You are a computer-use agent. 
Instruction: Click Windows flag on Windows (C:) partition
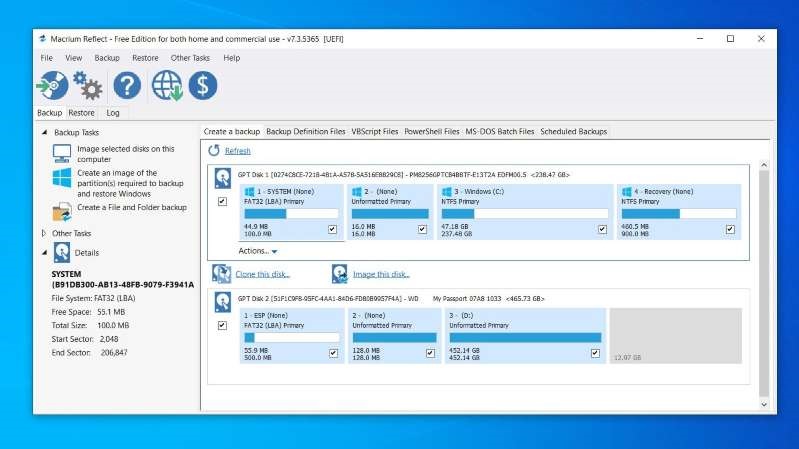[446, 192]
